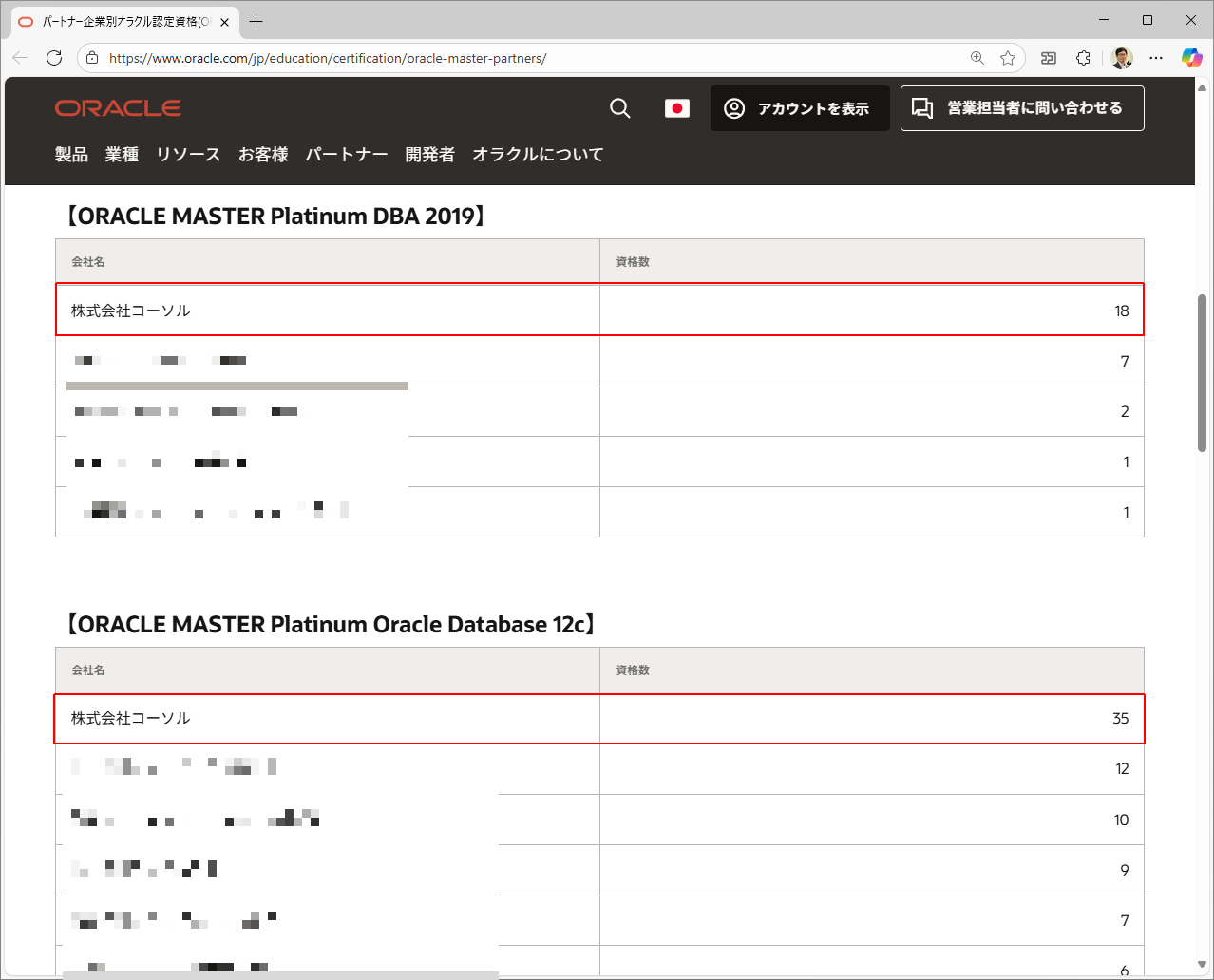Click the value 12 in Database 12c table
This screenshot has height=980, width=1214.
(1122, 768)
